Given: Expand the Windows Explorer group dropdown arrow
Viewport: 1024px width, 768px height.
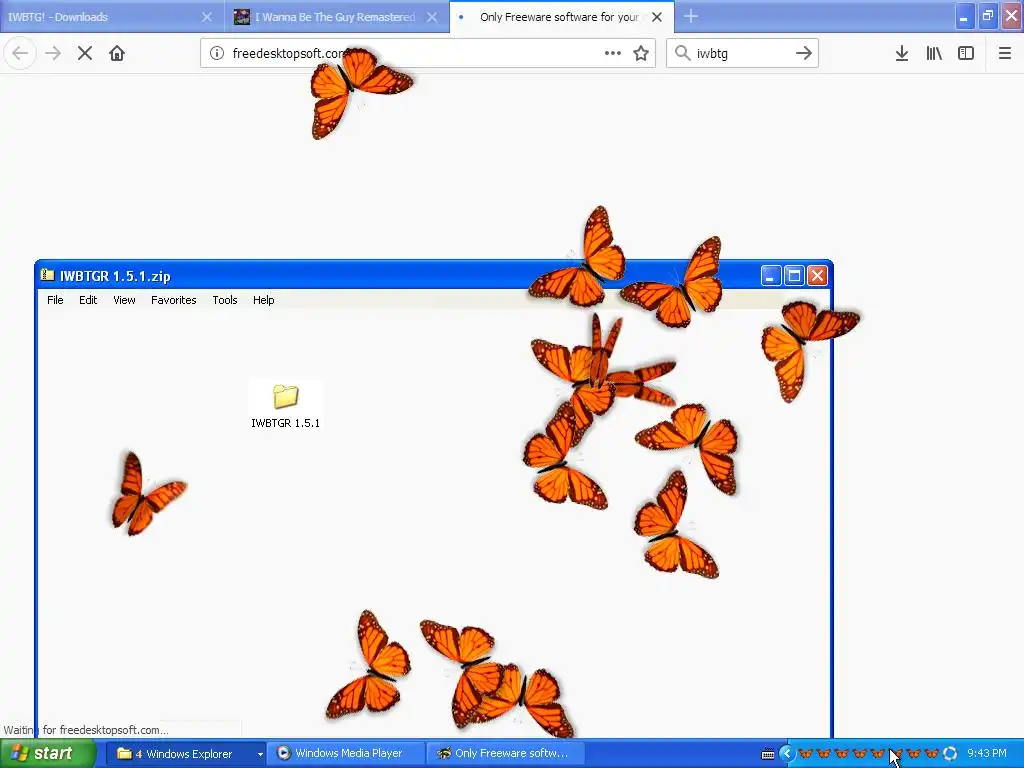Looking at the screenshot, I should click(x=260, y=754).
